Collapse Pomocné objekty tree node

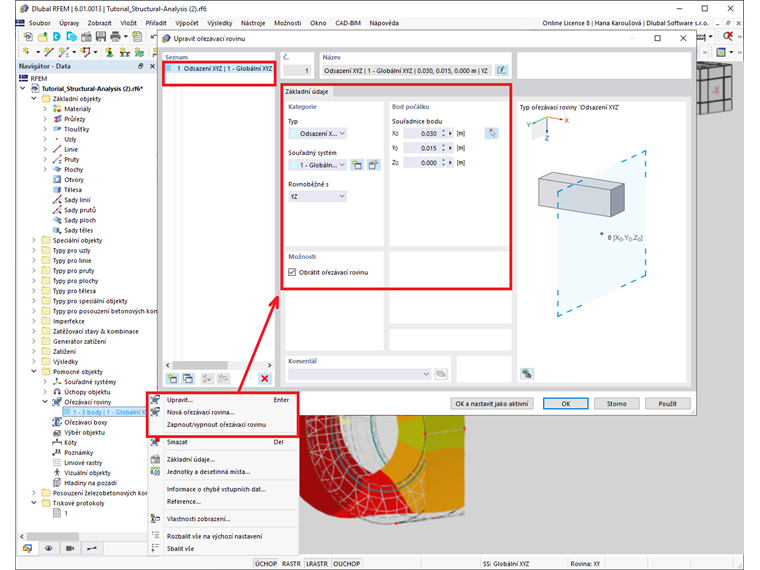pos(34,371)
